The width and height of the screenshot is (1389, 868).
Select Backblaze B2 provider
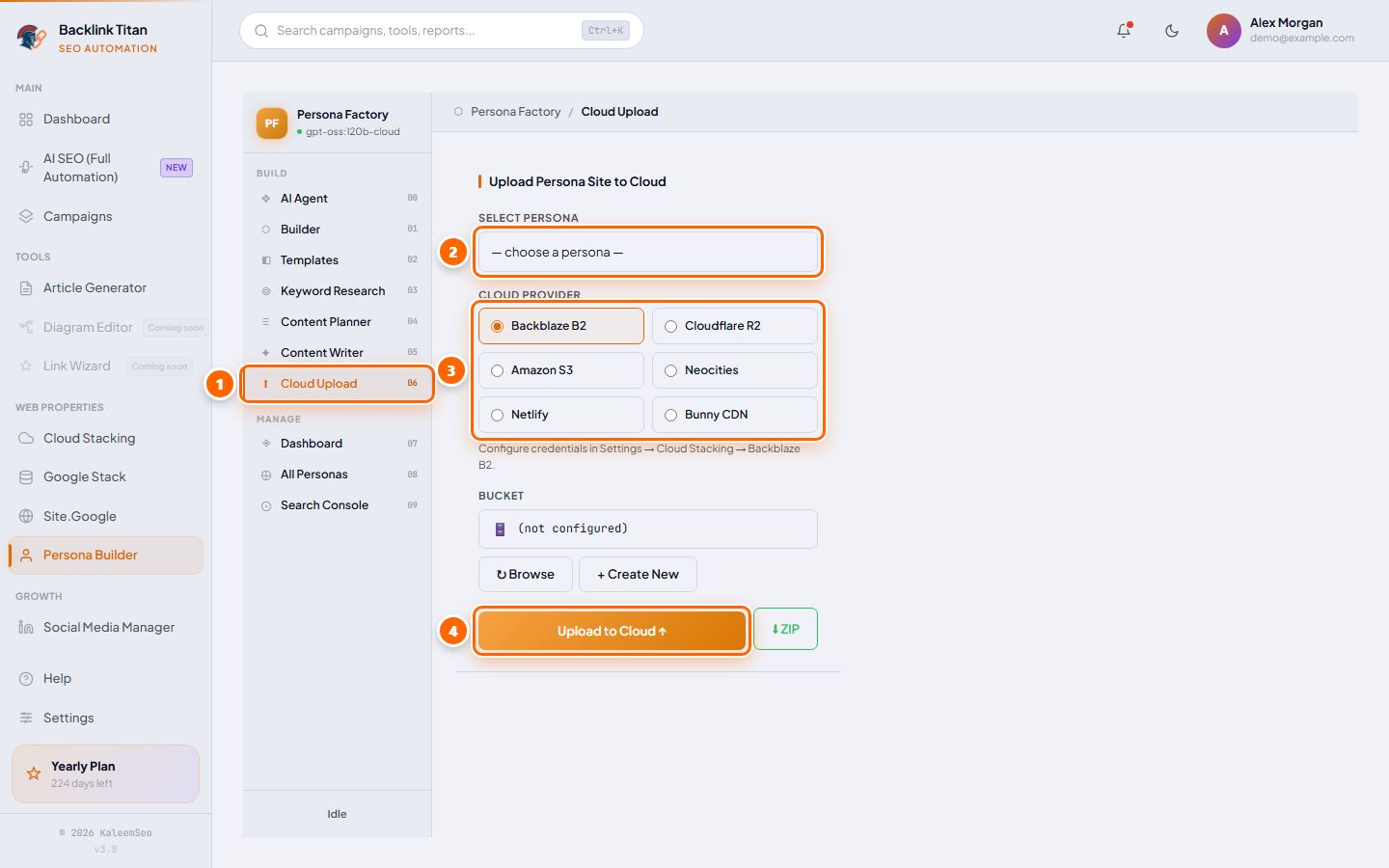561,326
